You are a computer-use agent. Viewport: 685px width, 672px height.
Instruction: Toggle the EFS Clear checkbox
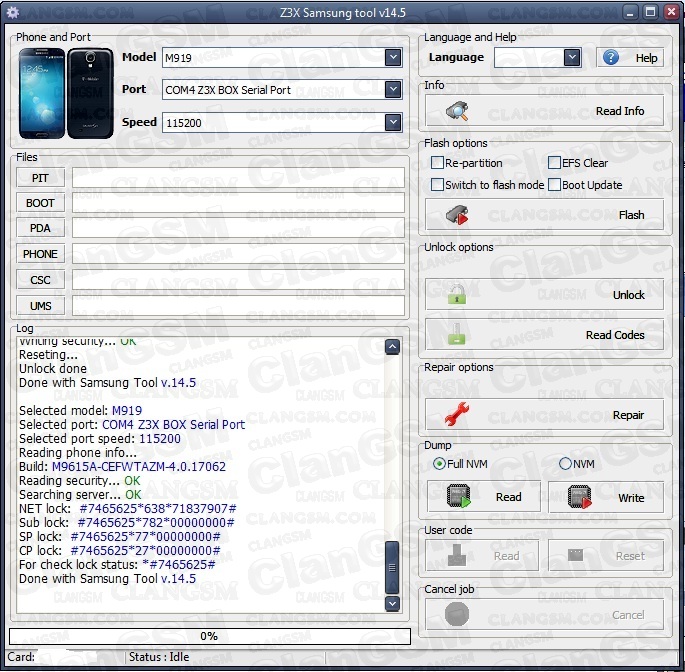click(x=554, y=163)
